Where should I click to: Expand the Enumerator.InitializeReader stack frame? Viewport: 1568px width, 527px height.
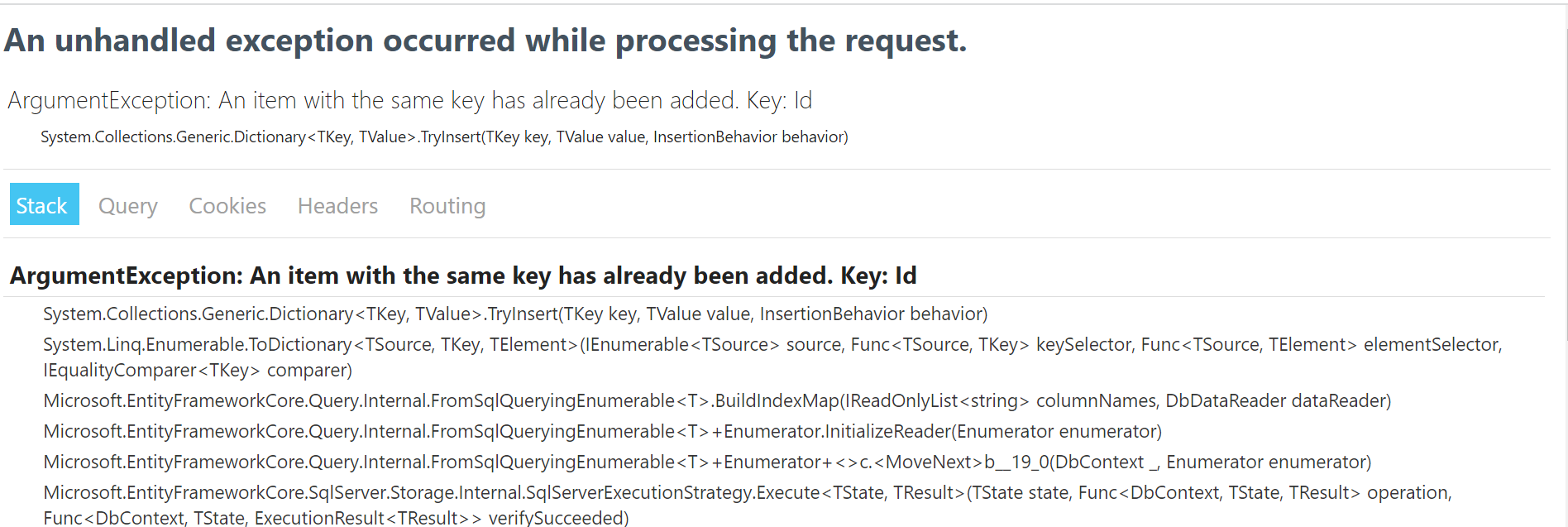coord(602,431)
